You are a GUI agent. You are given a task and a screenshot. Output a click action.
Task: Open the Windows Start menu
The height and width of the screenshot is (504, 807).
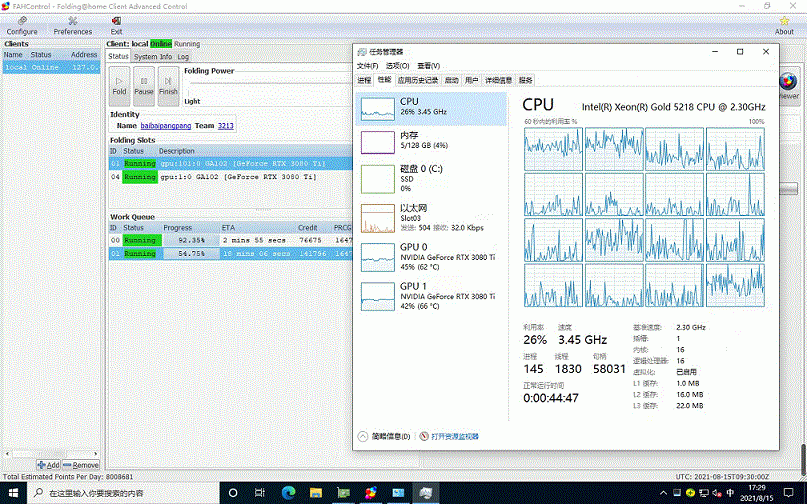tap(13, 493)
